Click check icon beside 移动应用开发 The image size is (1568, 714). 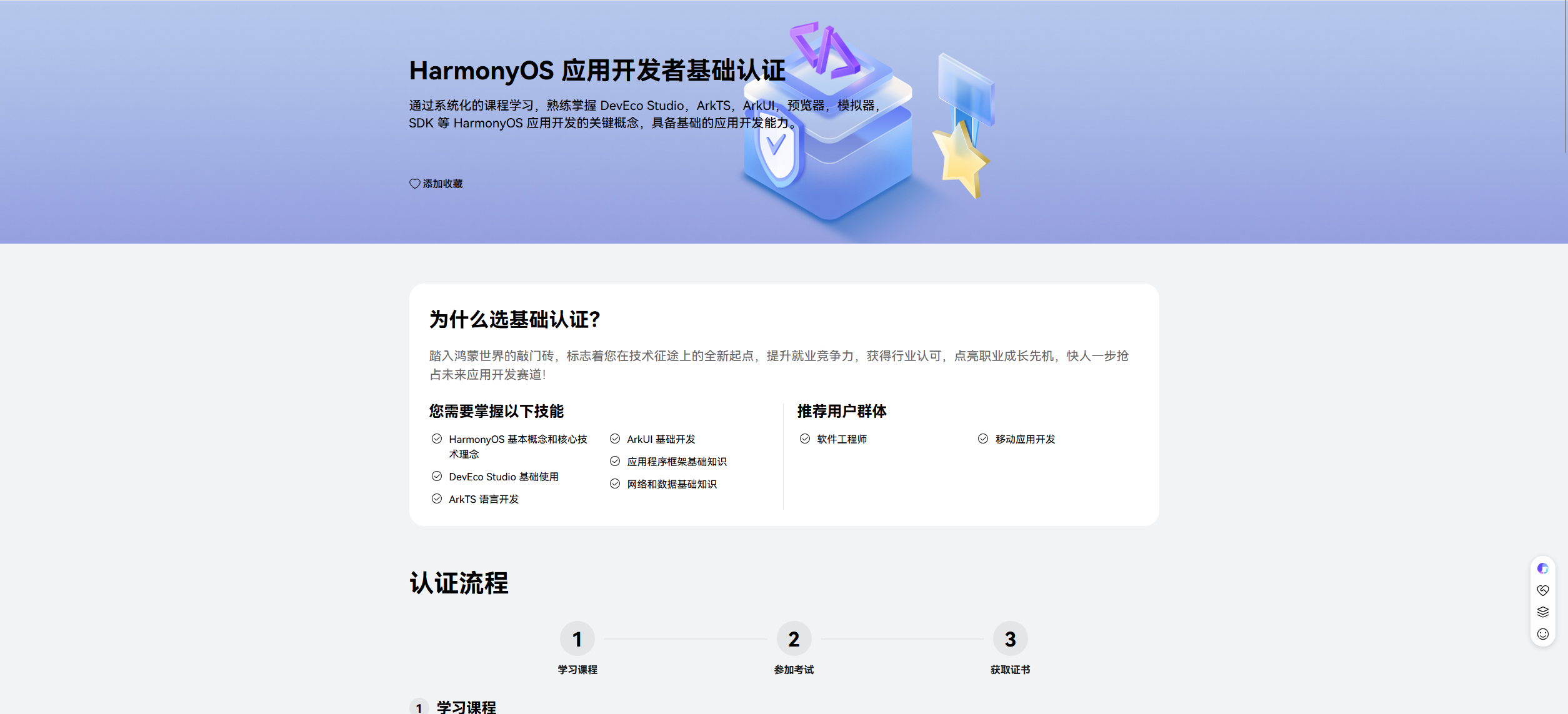pyautogui.click(x=983, y=439)
